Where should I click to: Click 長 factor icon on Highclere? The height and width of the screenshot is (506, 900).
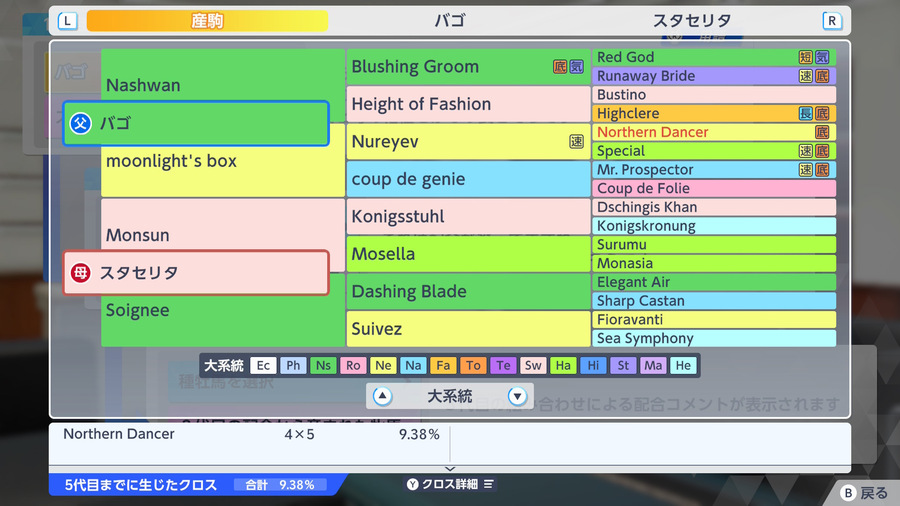806,113
